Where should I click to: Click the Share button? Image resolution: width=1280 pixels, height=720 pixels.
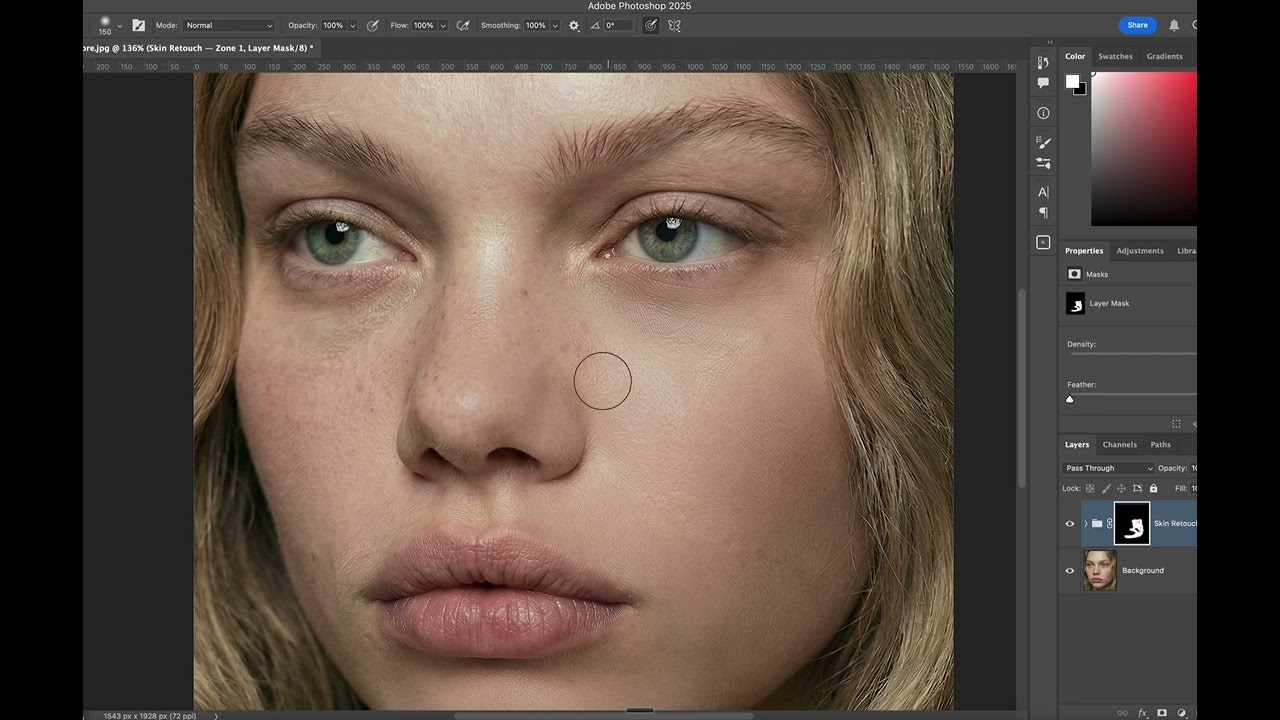click(x=1137, y=25)
